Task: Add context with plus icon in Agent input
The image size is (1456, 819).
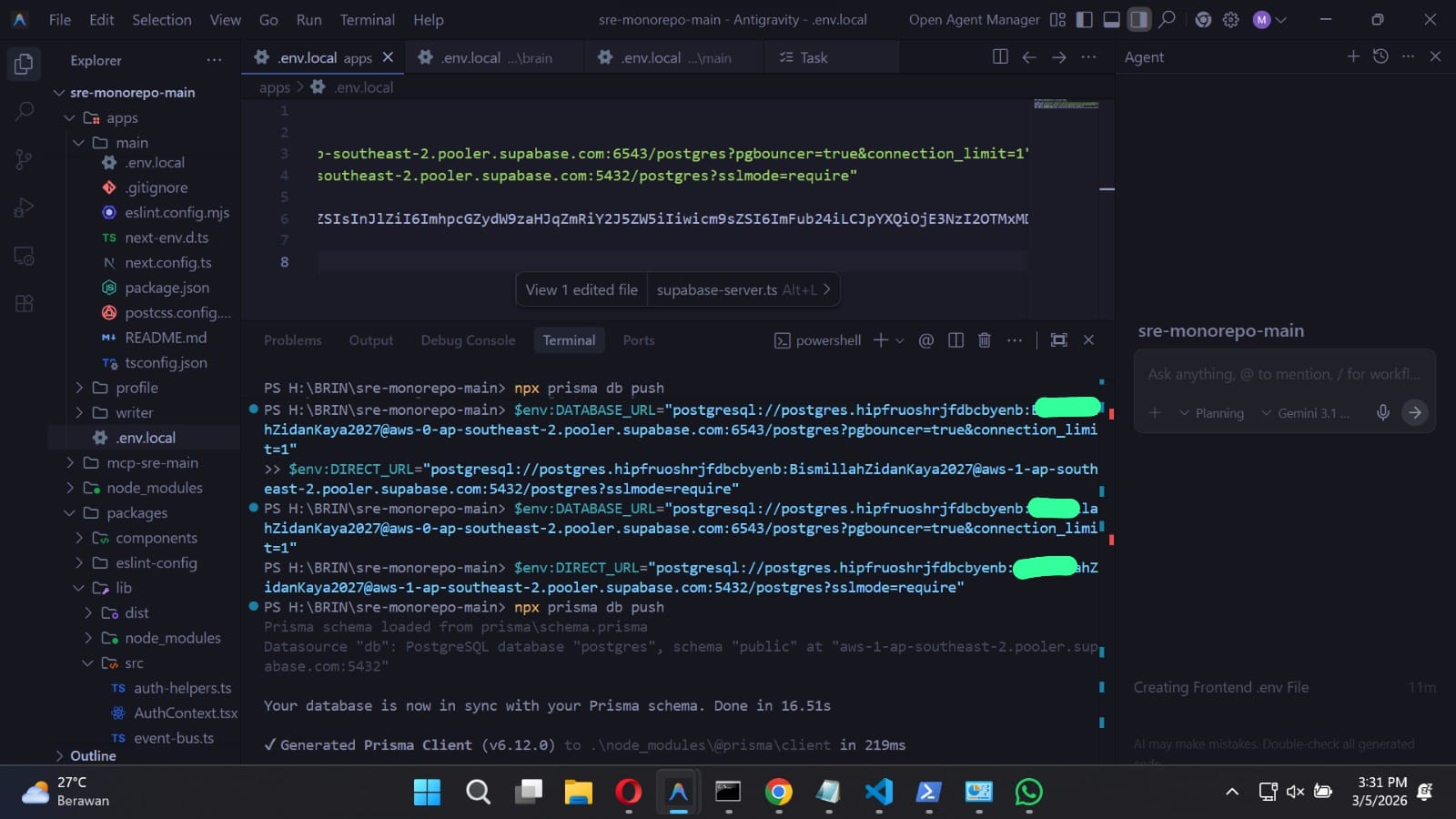Action: (x=1155, y=412)
